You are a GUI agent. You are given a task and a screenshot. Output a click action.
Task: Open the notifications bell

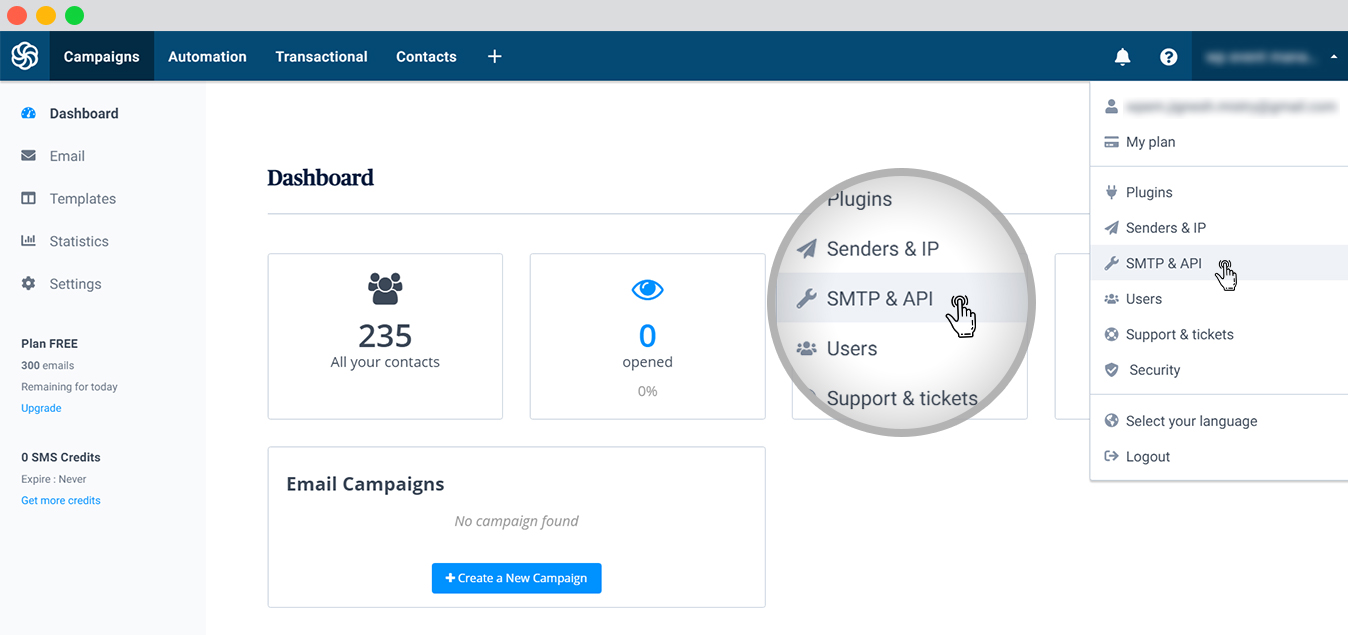click(x=1122, y=57)
